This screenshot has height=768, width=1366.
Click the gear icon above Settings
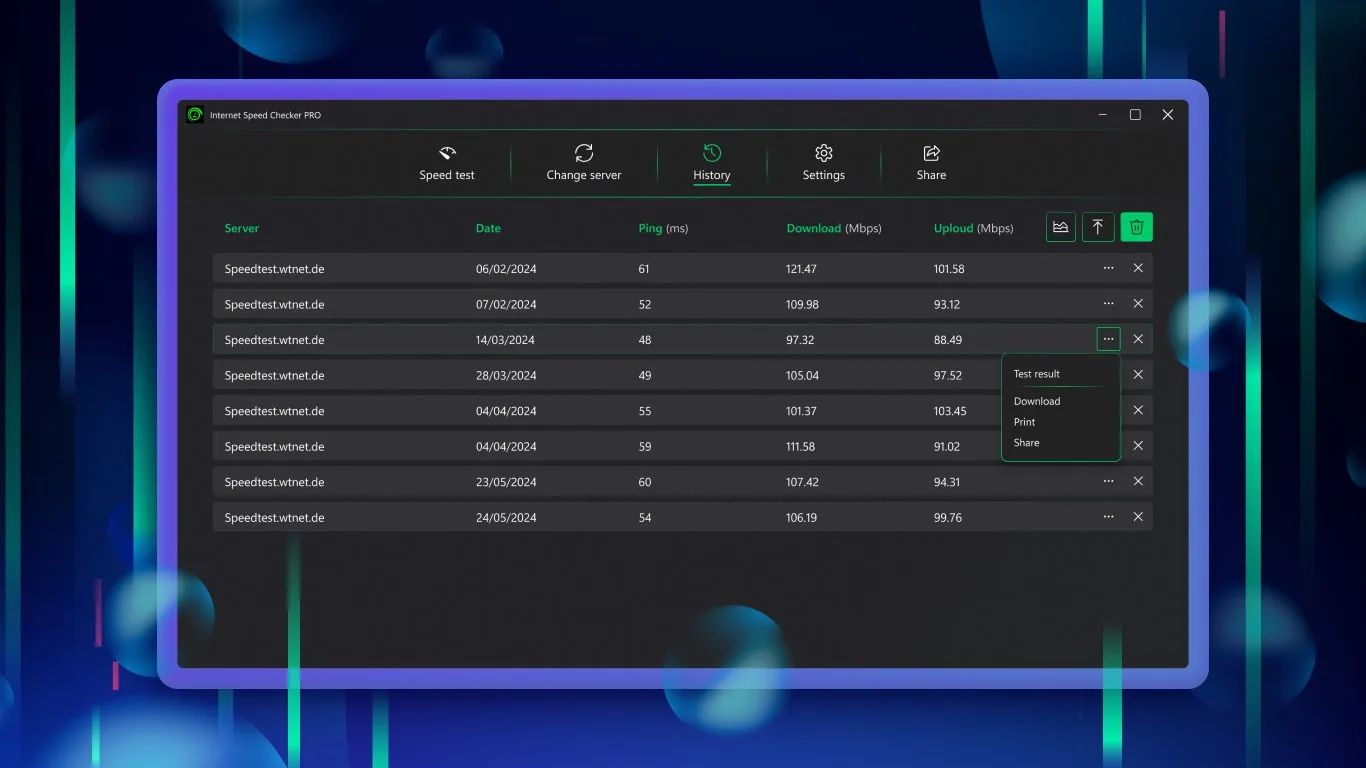(x=824, y=153)
